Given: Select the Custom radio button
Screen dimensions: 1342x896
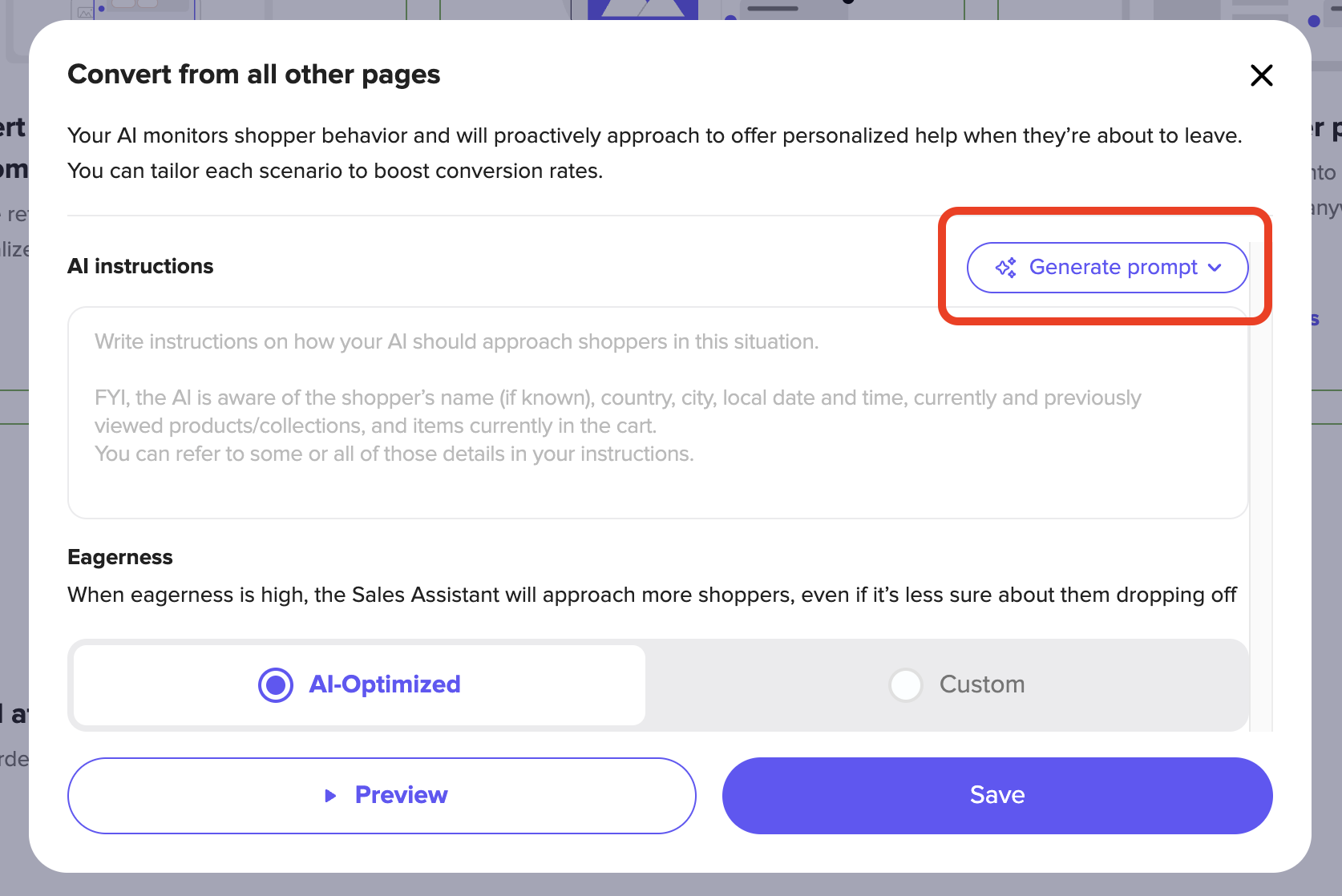Looking at the screenshot, I should [x=906, y=685].
